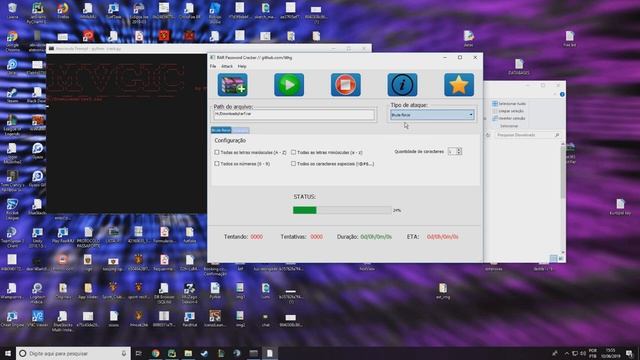Click the Path do arquivo input field
The image size is (640, 360).
tap(294, 114)
